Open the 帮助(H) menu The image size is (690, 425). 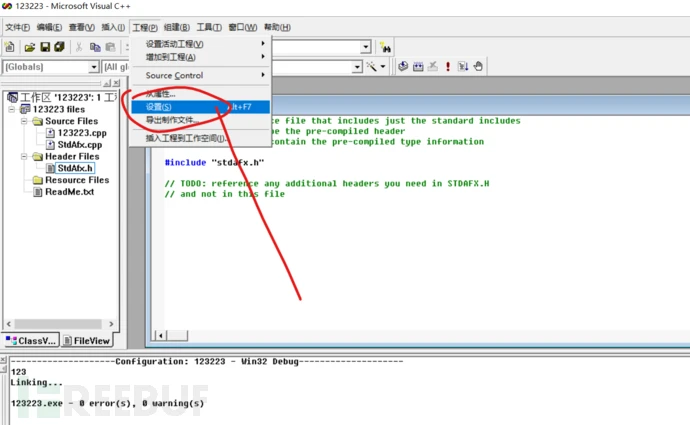[x=277, y=27]
